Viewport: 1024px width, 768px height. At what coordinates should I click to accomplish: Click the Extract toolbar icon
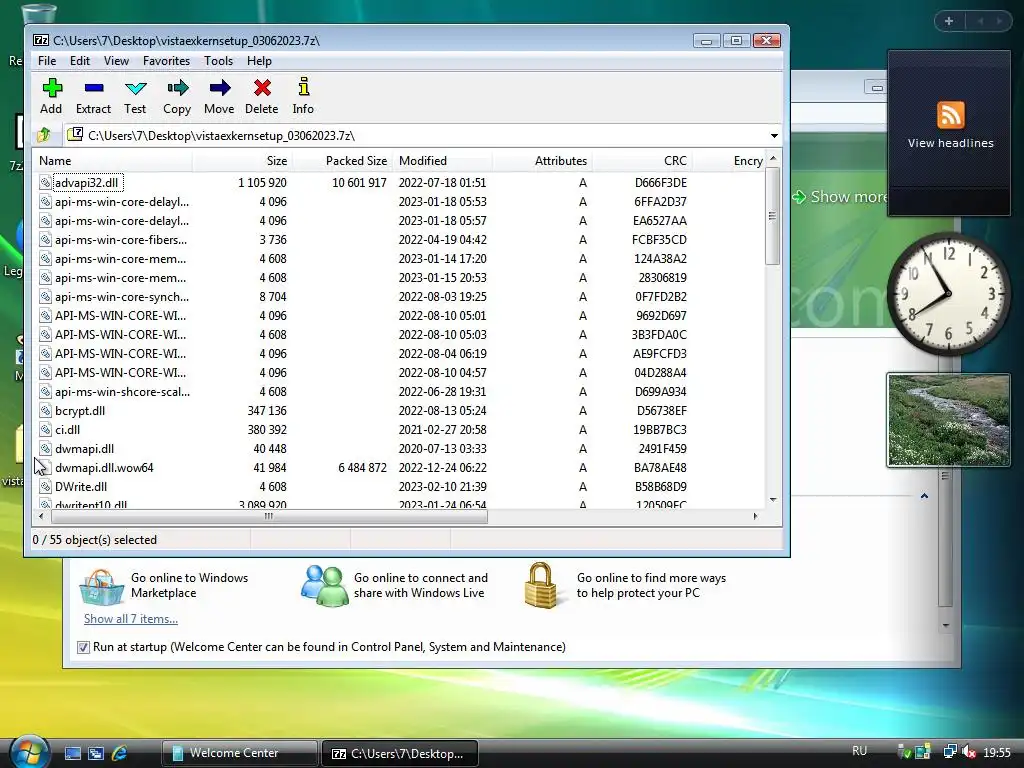point(94,88)
